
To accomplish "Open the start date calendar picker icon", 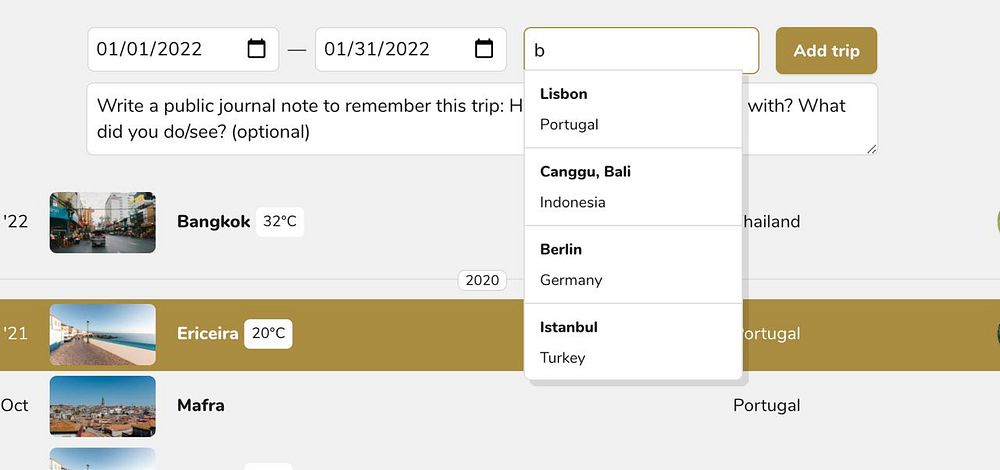I will point(256,49).
